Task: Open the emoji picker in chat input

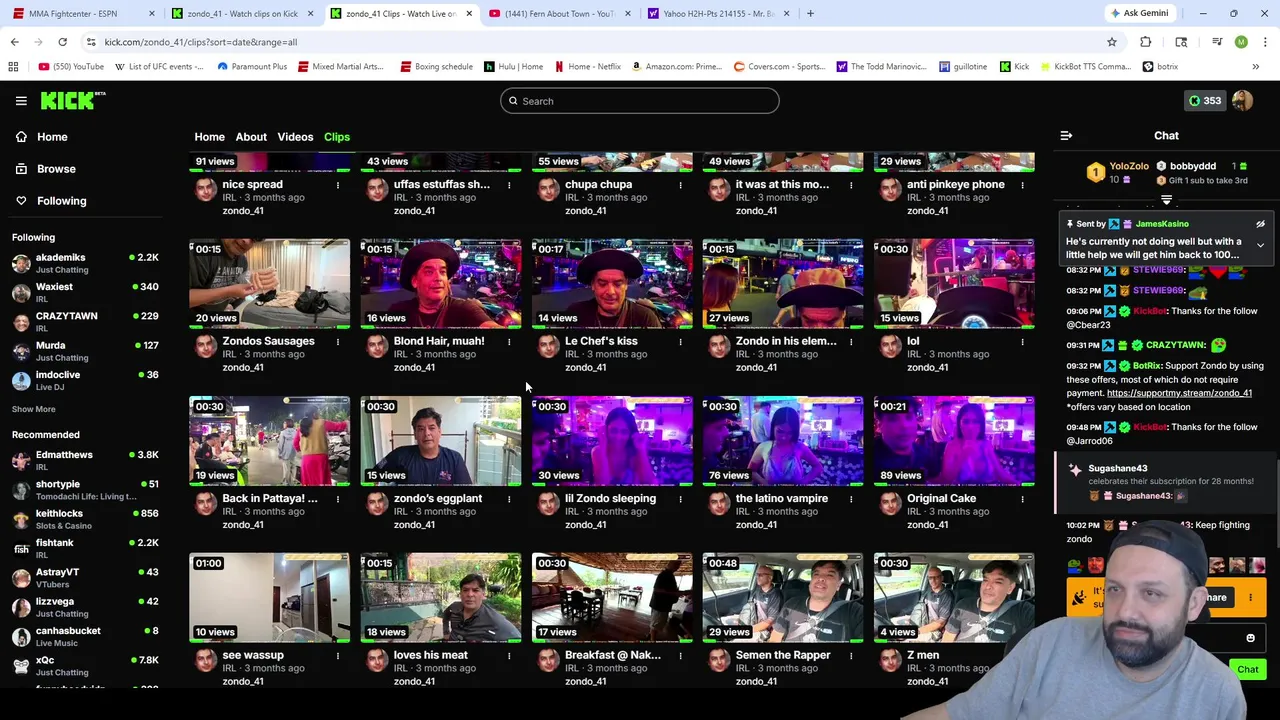Action: [1250, 638]
